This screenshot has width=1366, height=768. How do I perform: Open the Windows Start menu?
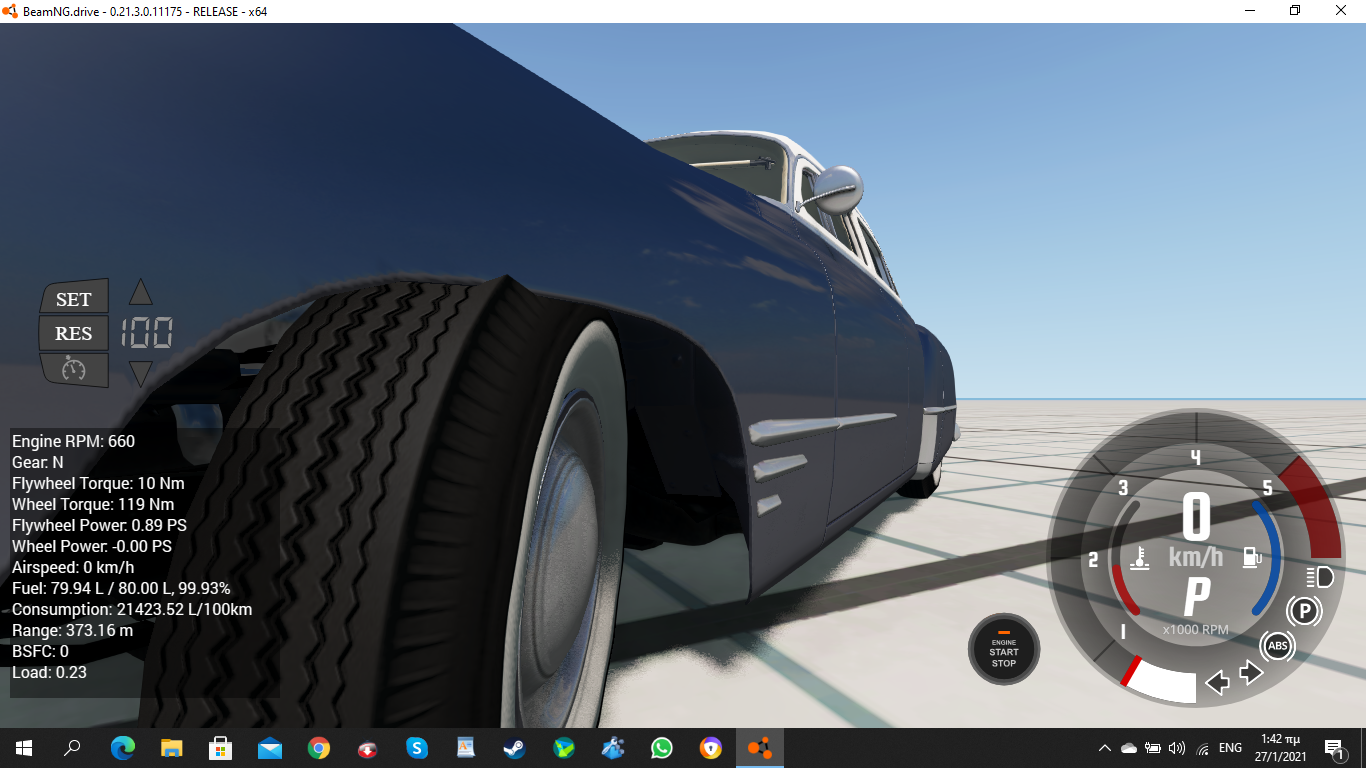click(x=24, y=747)
